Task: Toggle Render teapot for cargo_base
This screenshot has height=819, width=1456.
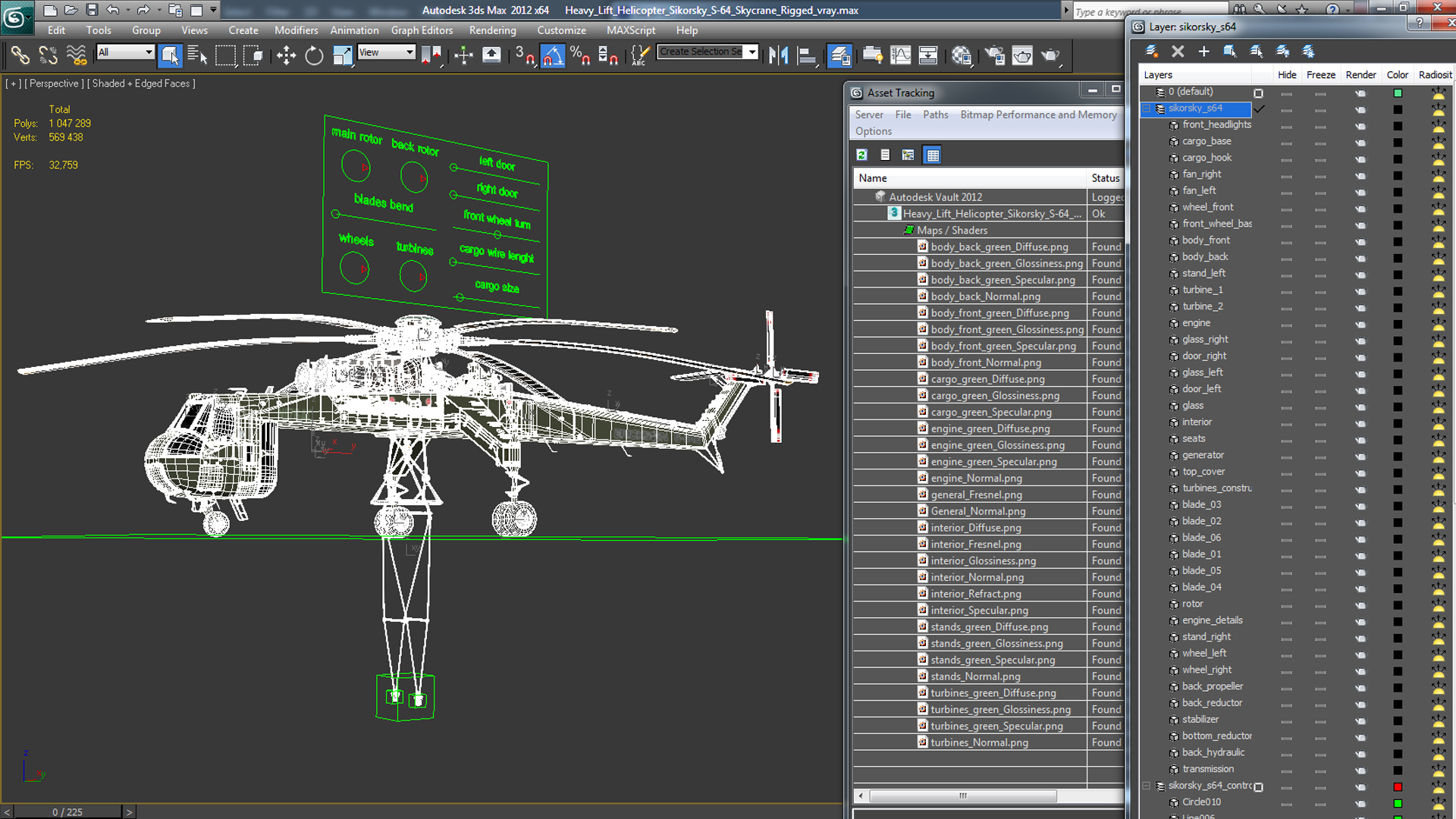Action: tap(1360, 143)
